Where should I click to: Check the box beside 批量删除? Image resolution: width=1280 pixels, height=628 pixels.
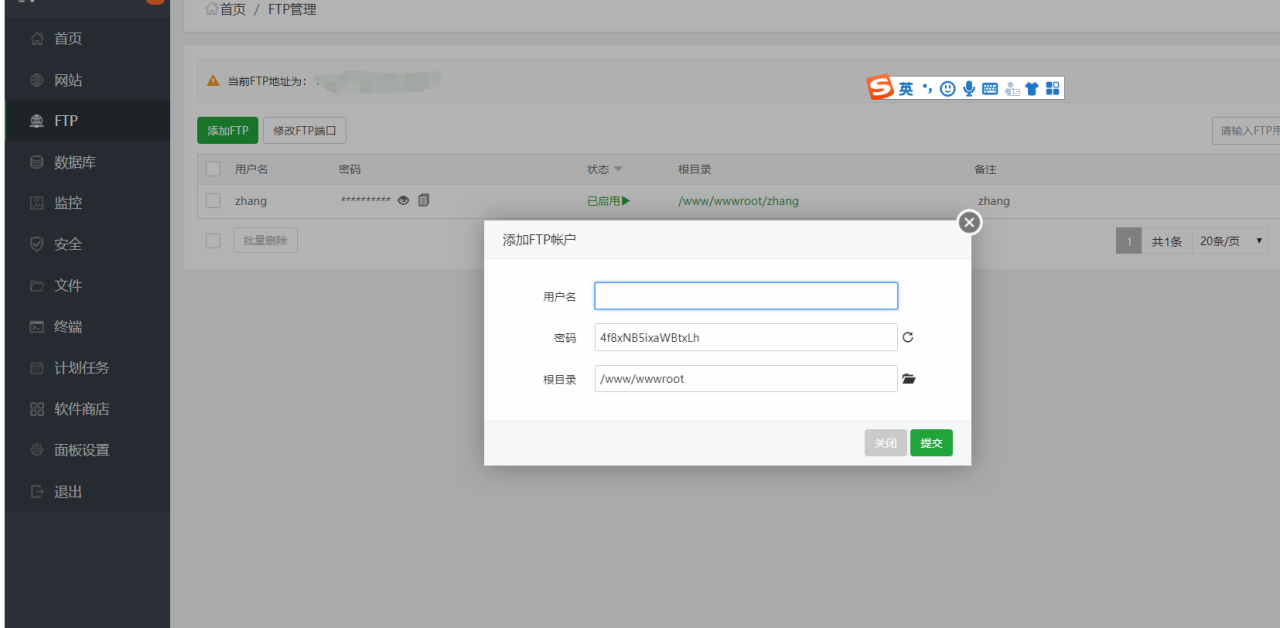pyautogui.click(x=213, y=241)
